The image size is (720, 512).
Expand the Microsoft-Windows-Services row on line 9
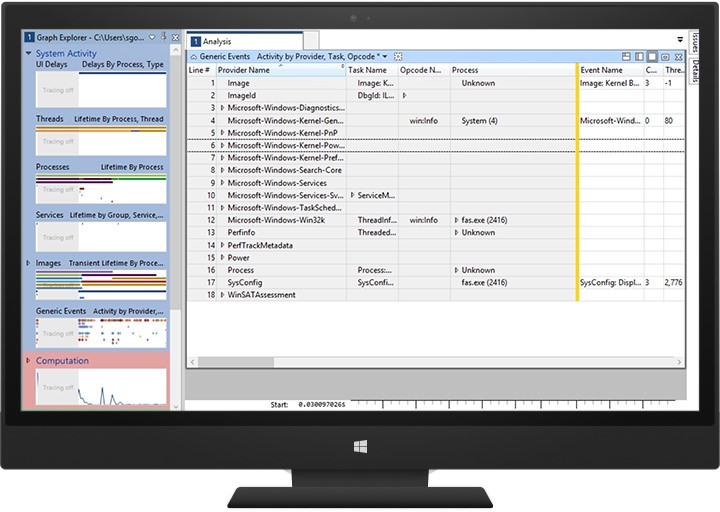coord(223,183)
